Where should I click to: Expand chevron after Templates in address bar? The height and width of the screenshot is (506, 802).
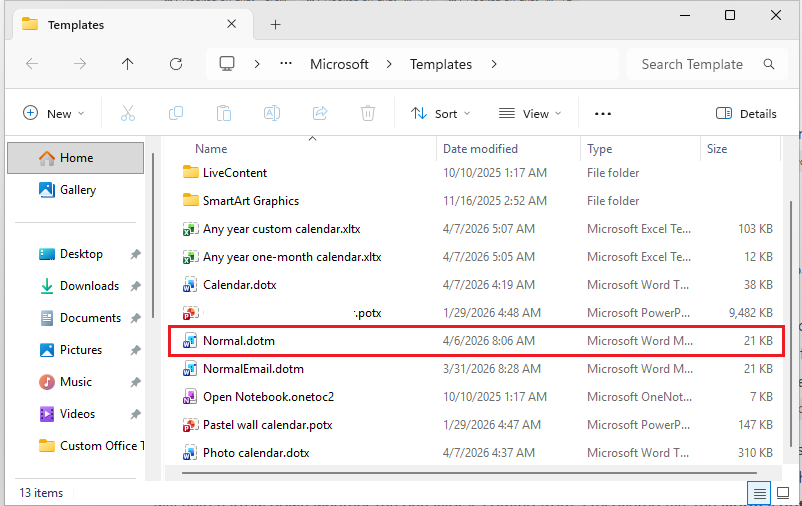pos(494,64)
